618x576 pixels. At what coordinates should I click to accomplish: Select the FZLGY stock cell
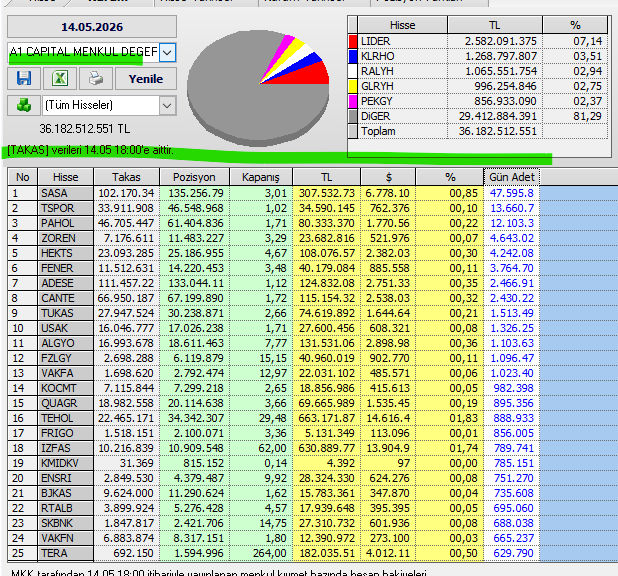point(66,358)
